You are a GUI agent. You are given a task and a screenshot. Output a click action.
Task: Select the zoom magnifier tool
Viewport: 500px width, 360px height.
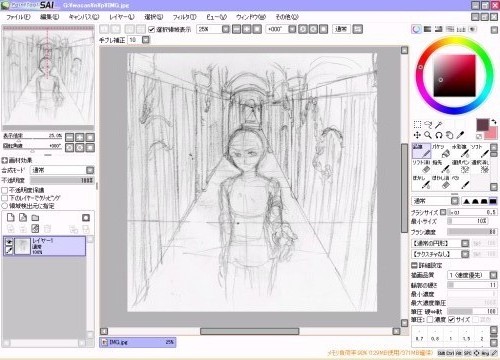(x=428, y=135)
